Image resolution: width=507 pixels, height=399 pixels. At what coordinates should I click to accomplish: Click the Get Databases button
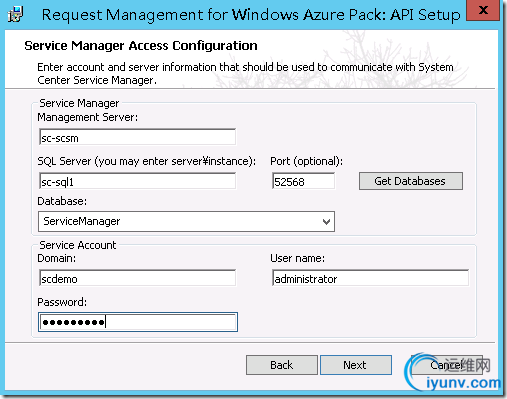pos(411,181)
